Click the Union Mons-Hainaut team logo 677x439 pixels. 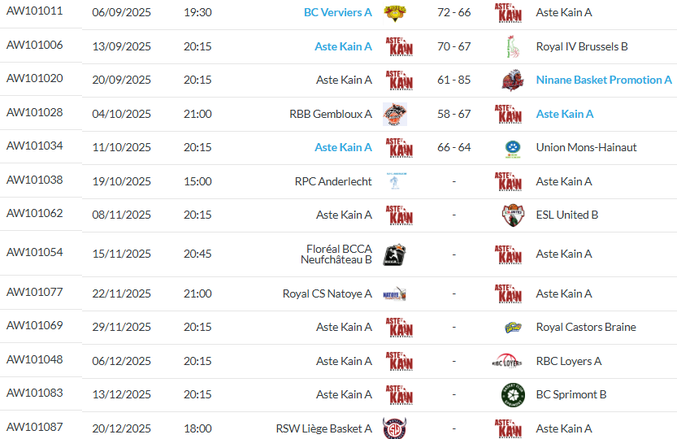pyautogui.click(x=513, y=148)
